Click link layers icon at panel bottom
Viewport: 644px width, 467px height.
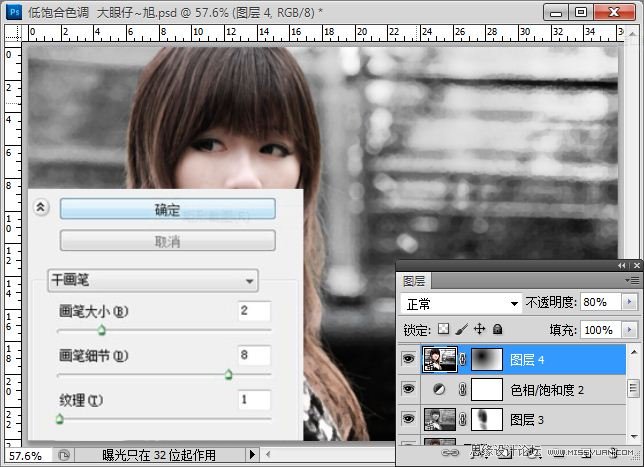450,453
